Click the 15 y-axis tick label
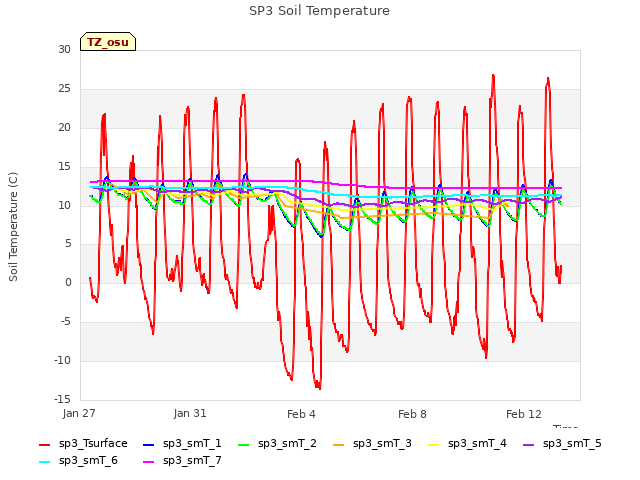 pos(64,166)
